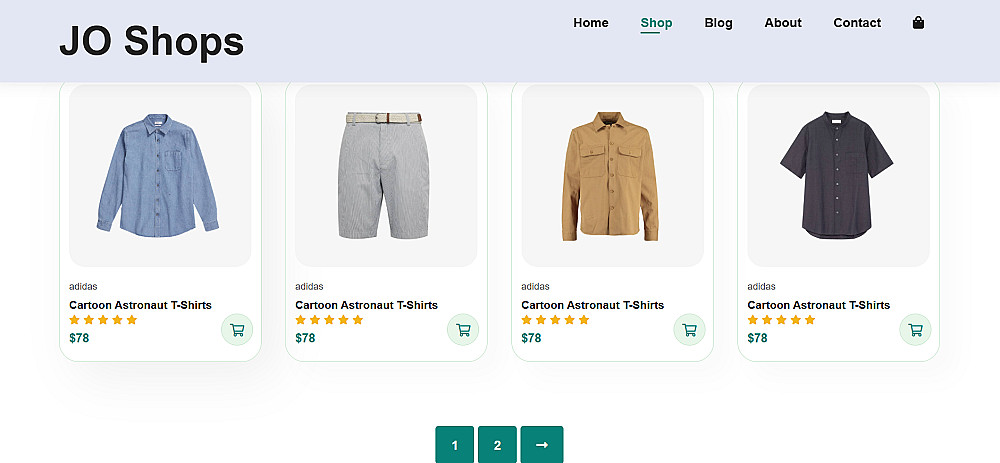
Task: Open the tan jacket product thumbnail
Action: click(612, 175)
